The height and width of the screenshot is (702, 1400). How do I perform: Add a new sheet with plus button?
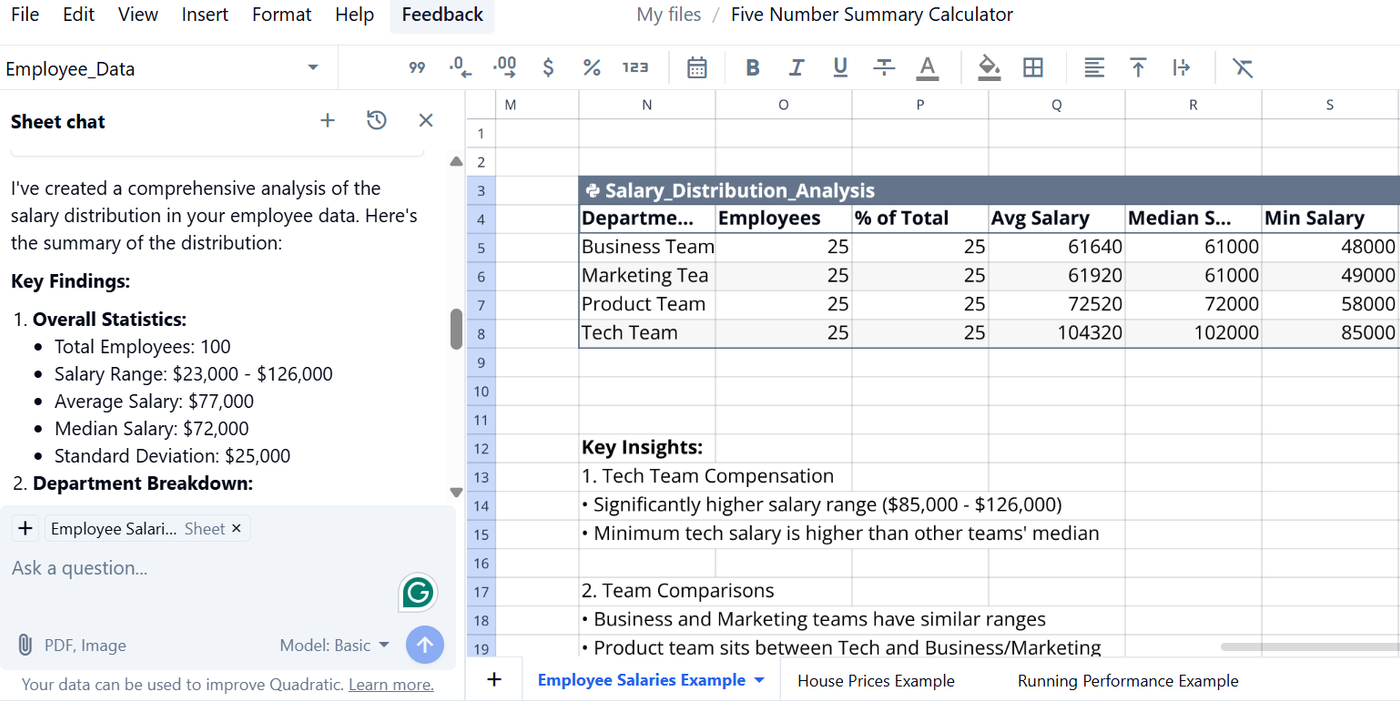493,680
